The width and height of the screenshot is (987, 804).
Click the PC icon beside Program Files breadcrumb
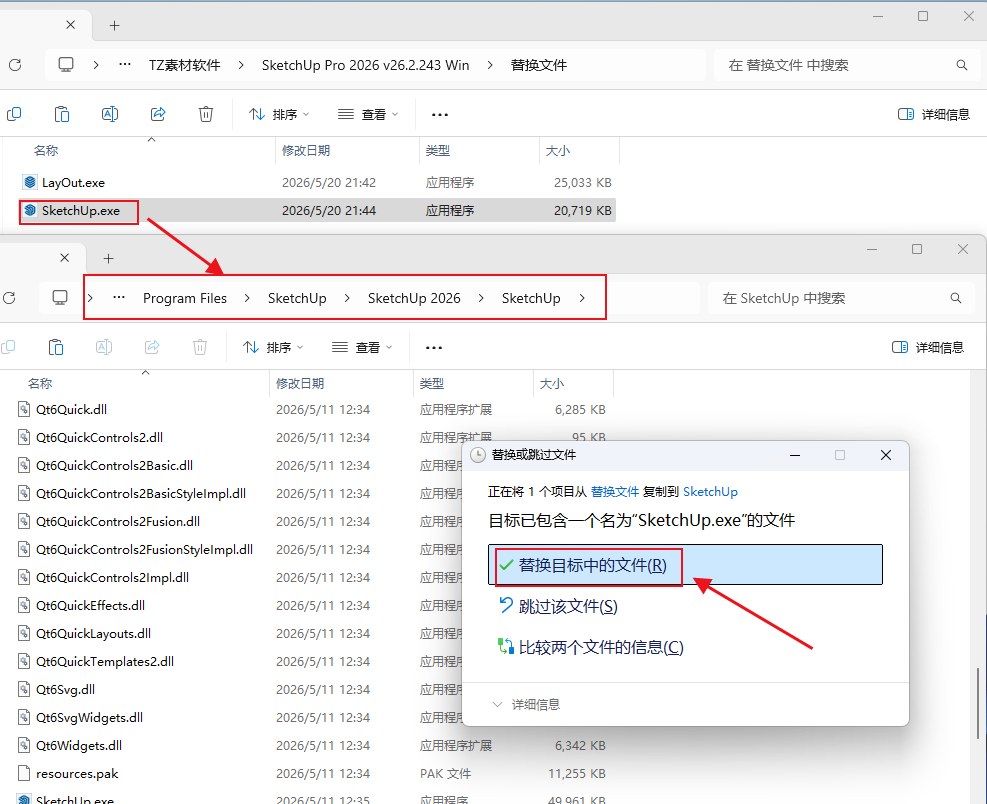pos(60,298)
